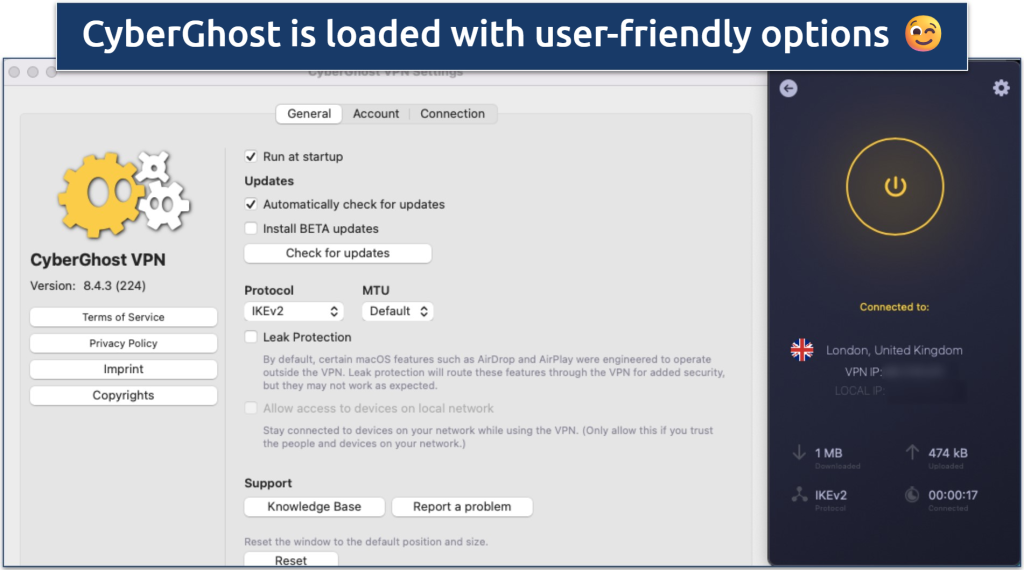Screen dimensions: 1024x570
Task: Click the download arrow statistics icon
Action: pyautogui.click(x=799, y=453)
